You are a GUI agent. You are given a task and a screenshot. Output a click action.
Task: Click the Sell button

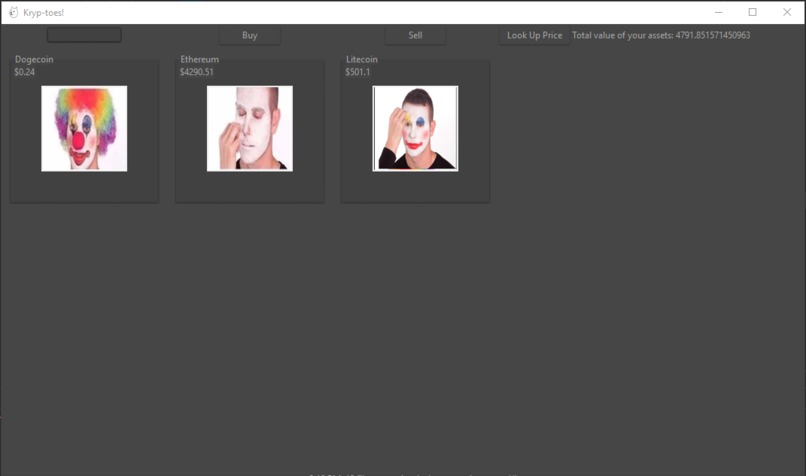click(x=415, y=35)
